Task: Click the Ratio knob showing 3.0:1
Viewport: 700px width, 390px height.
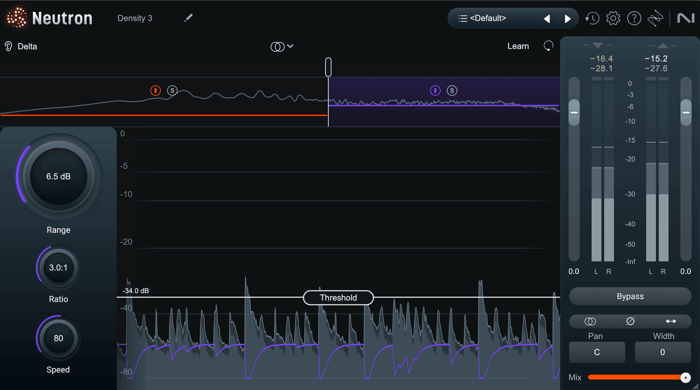Action: [58, 268]
